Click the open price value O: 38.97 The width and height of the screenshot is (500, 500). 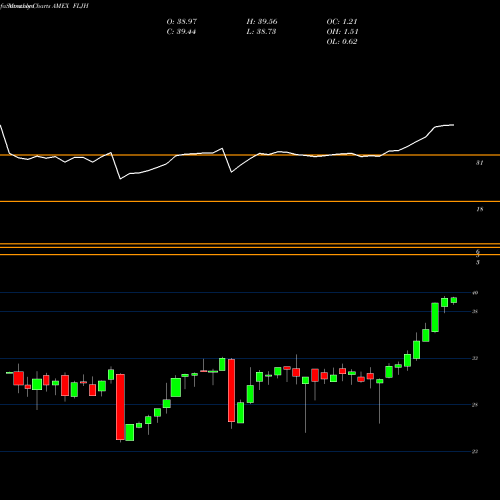pyautogui.click(x=182, y=22)
